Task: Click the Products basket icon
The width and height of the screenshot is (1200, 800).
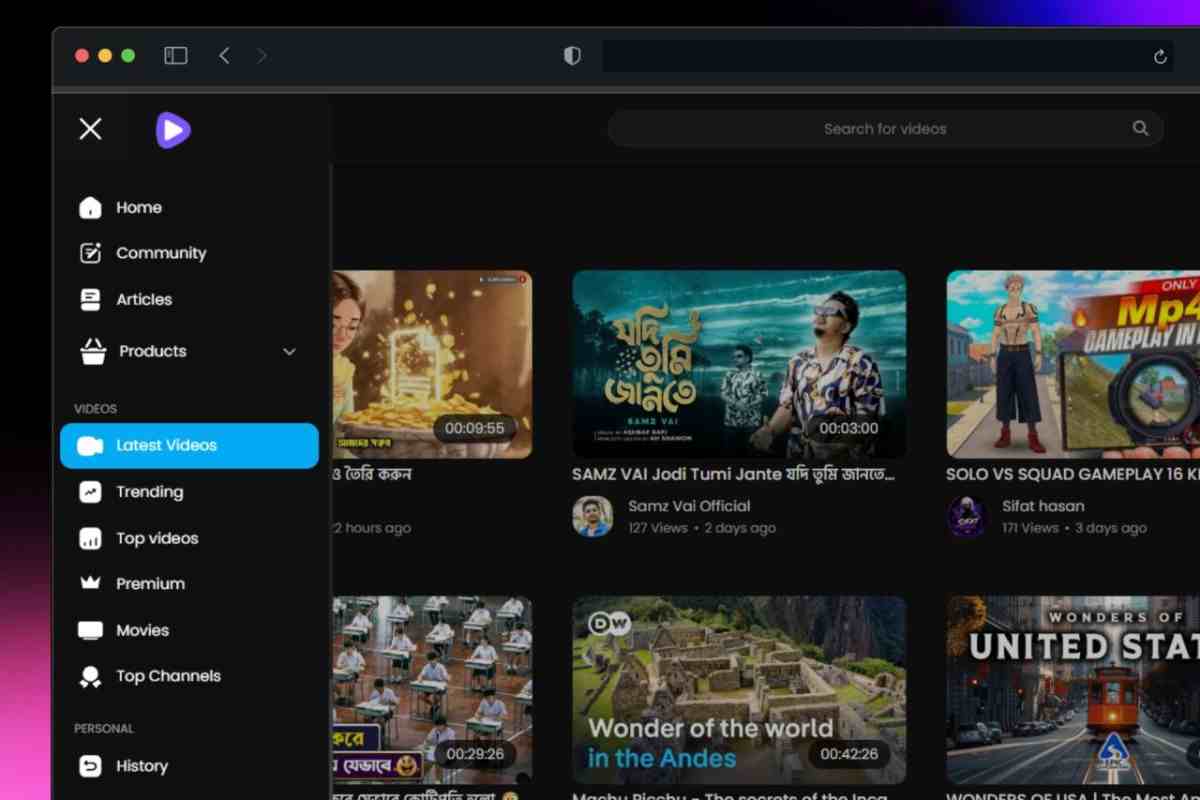Action: (93, 351)
